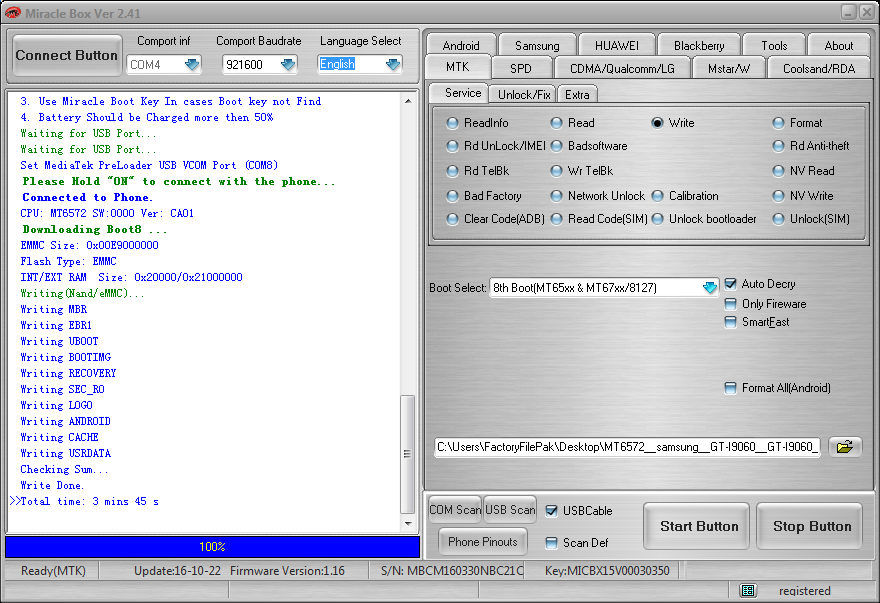Open the Comport inf COM4 dropdown

click(x=192, y=65)
